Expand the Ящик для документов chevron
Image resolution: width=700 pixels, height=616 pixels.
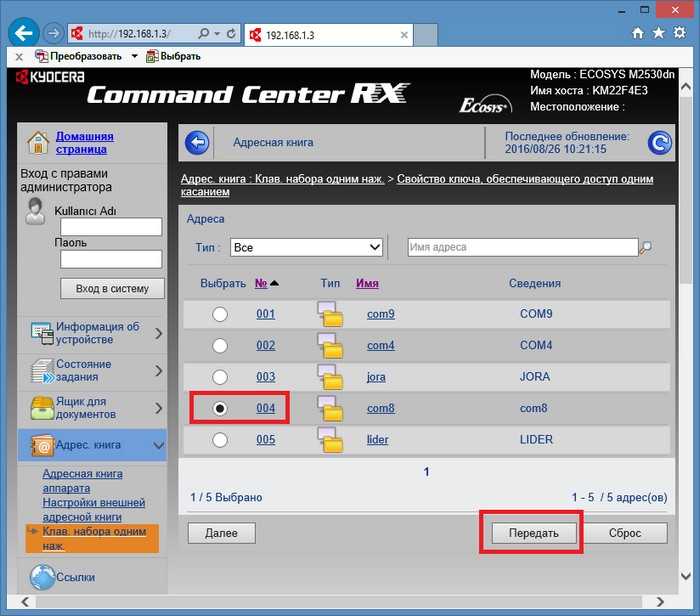point(158,408)
